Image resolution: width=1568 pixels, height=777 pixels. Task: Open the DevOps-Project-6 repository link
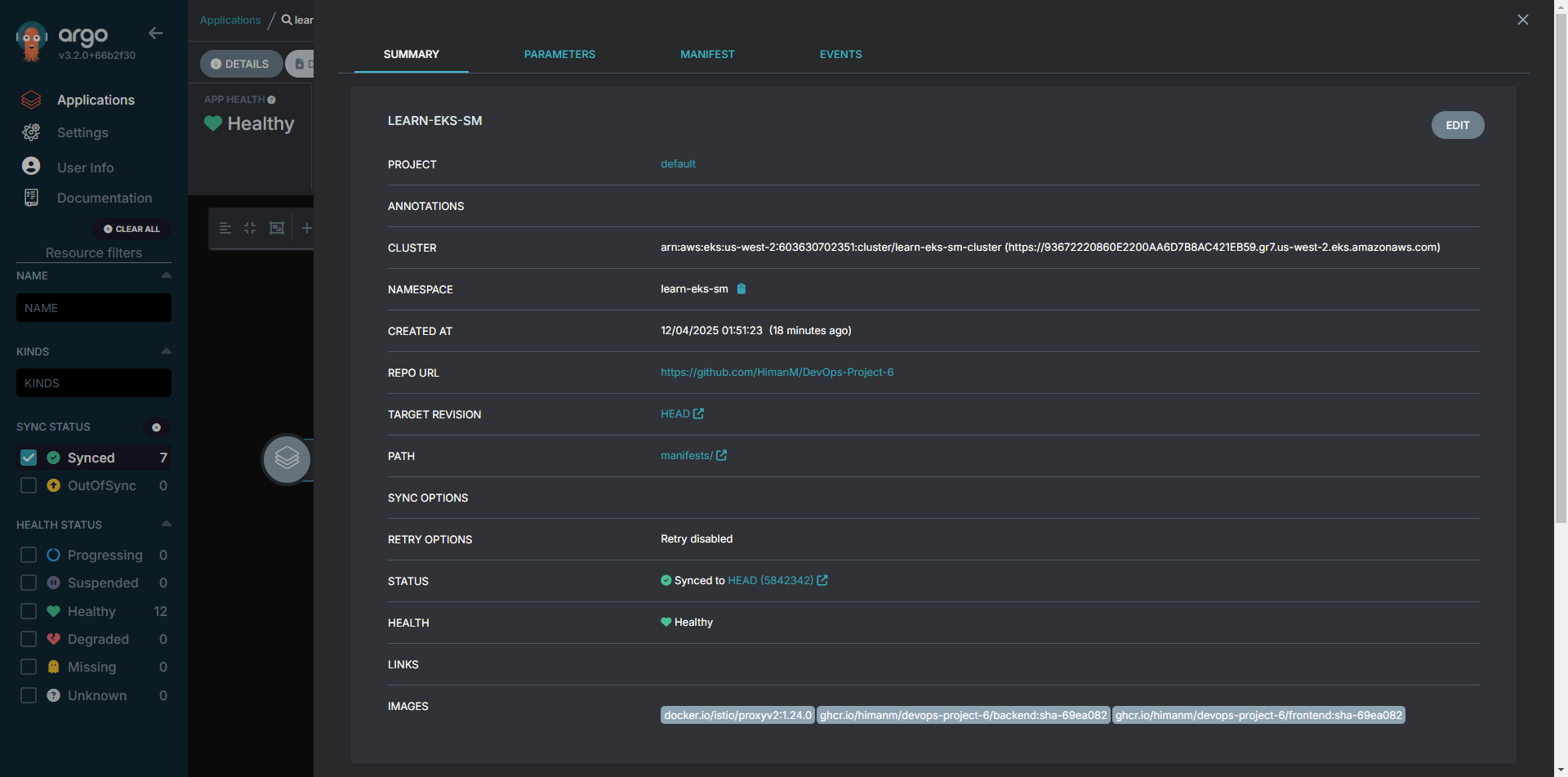click(x=777, y=372)
